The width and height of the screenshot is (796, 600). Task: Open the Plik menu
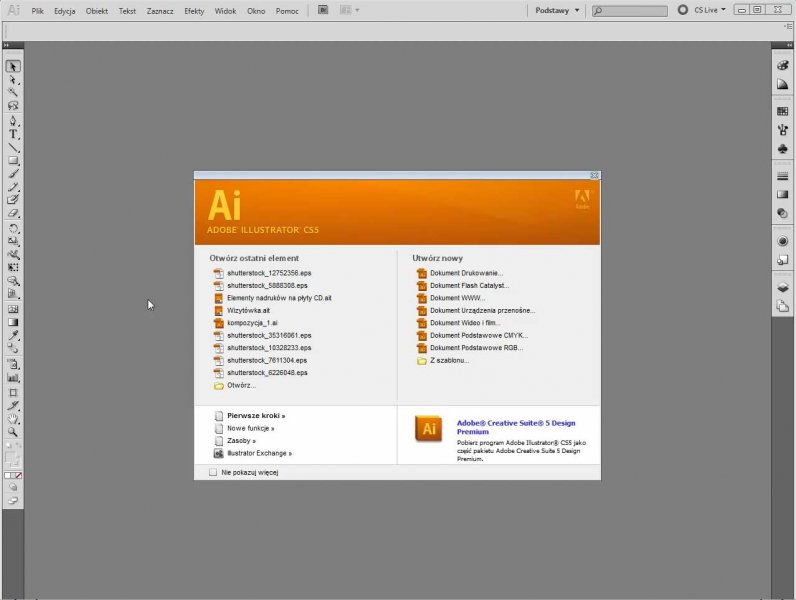pyautogui.click(x=37, y=10)
